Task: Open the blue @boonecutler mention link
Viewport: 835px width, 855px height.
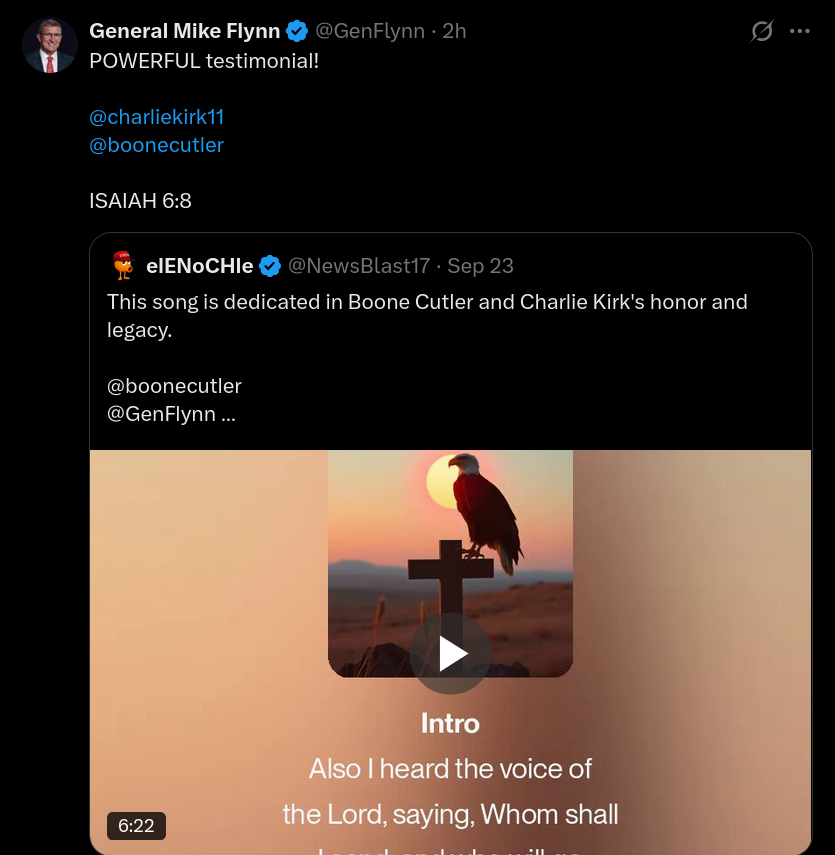Action: tap(156, 145)
